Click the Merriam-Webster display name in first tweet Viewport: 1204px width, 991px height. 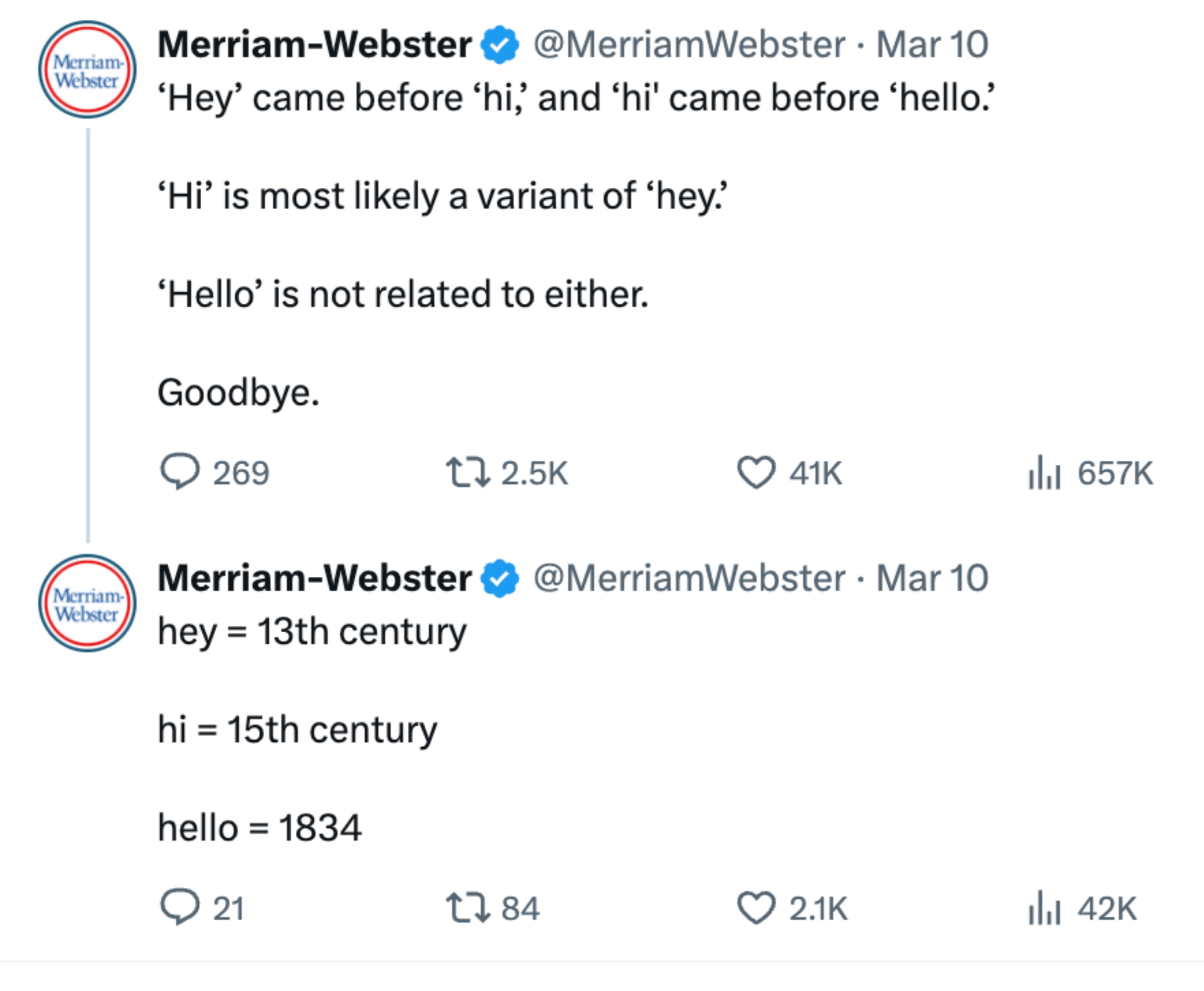click(315, 45)
